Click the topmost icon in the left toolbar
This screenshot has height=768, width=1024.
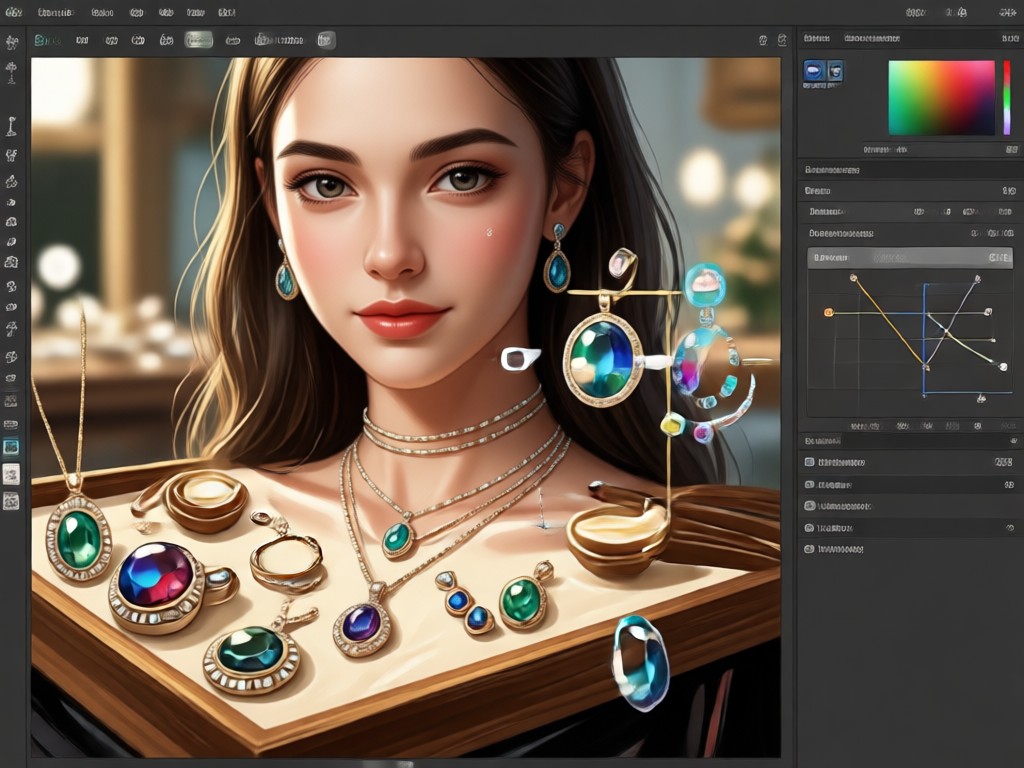(x=11, y=43)
